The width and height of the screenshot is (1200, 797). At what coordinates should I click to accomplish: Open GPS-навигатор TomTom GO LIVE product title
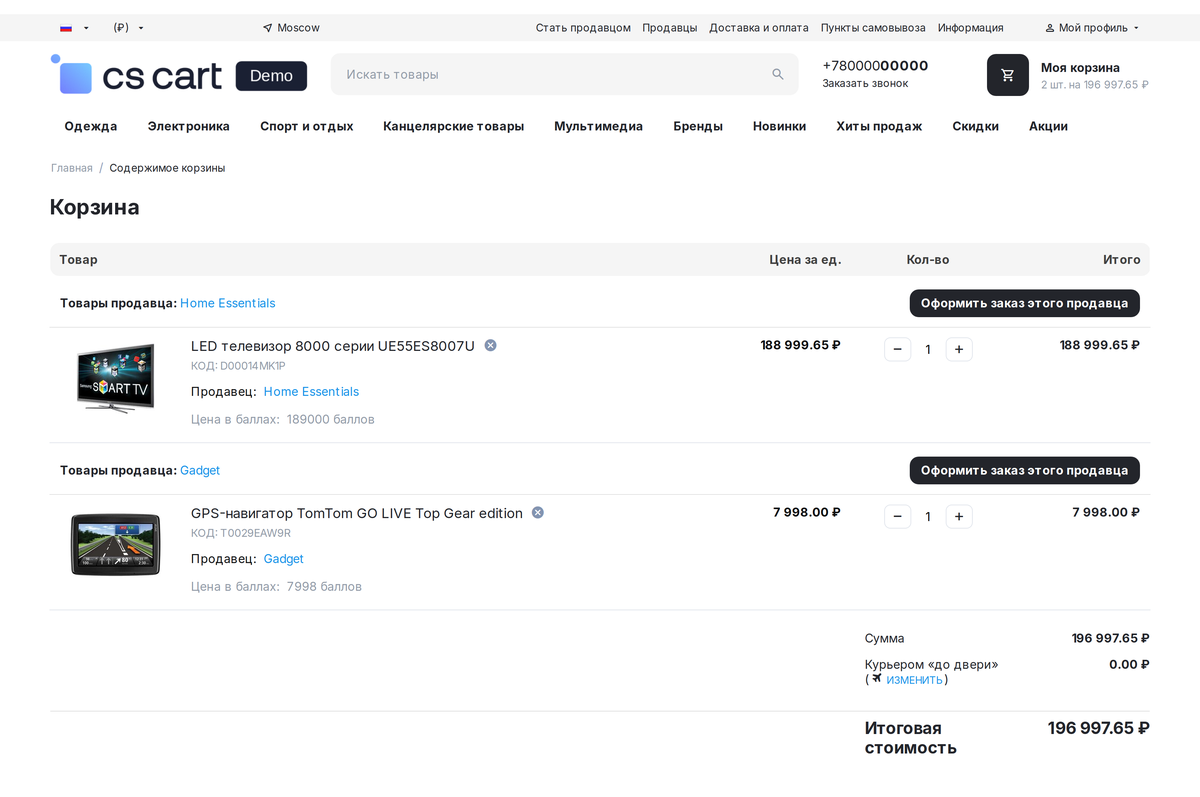tap(357, 513)
